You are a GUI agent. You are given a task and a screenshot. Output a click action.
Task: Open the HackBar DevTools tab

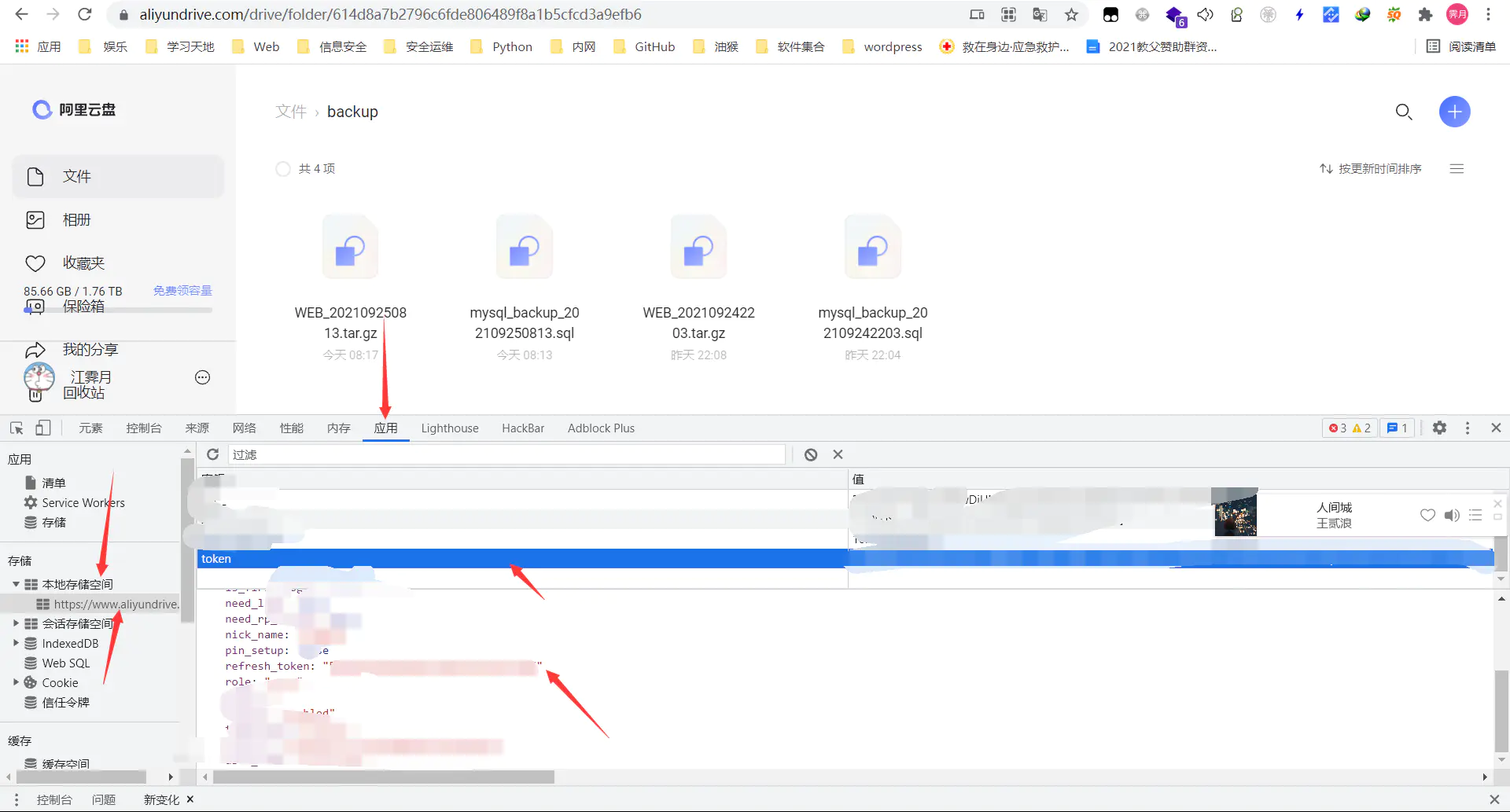(x=522, y=428)
